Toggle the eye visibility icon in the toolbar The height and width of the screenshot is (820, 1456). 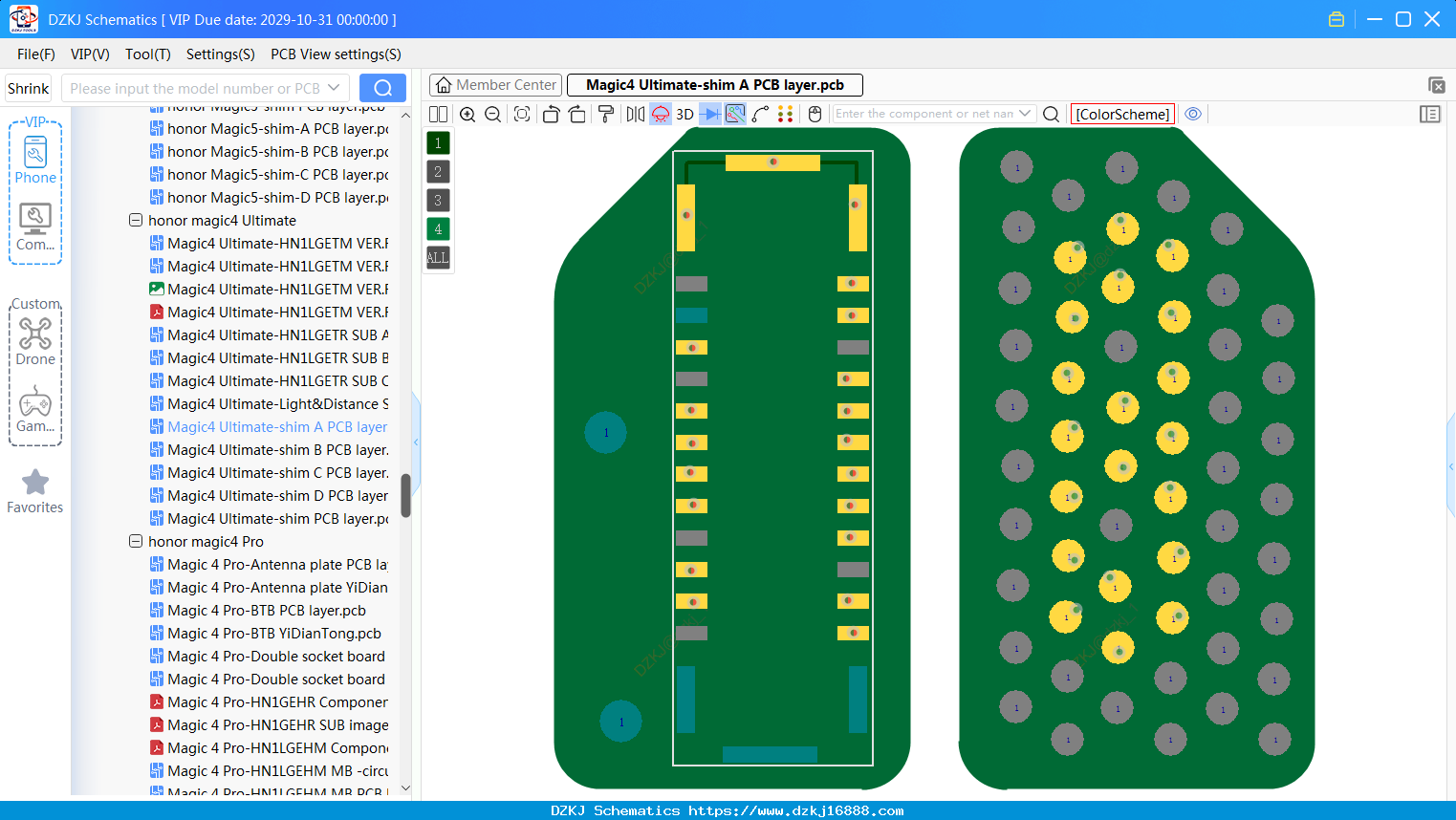[1193, 114]
